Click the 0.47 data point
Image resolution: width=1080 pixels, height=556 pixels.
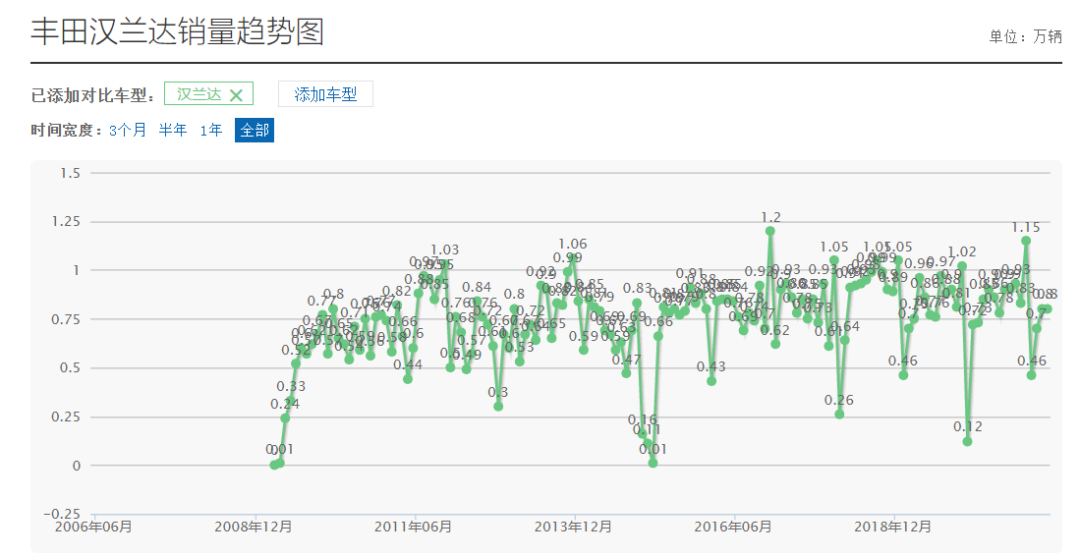click(626, 373)
